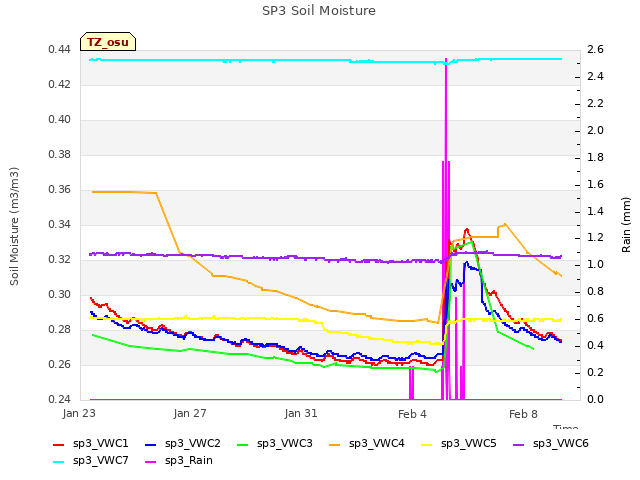Click the Rain (mm) axis title
Screen dimensions: 640x480
coord(626,225)
